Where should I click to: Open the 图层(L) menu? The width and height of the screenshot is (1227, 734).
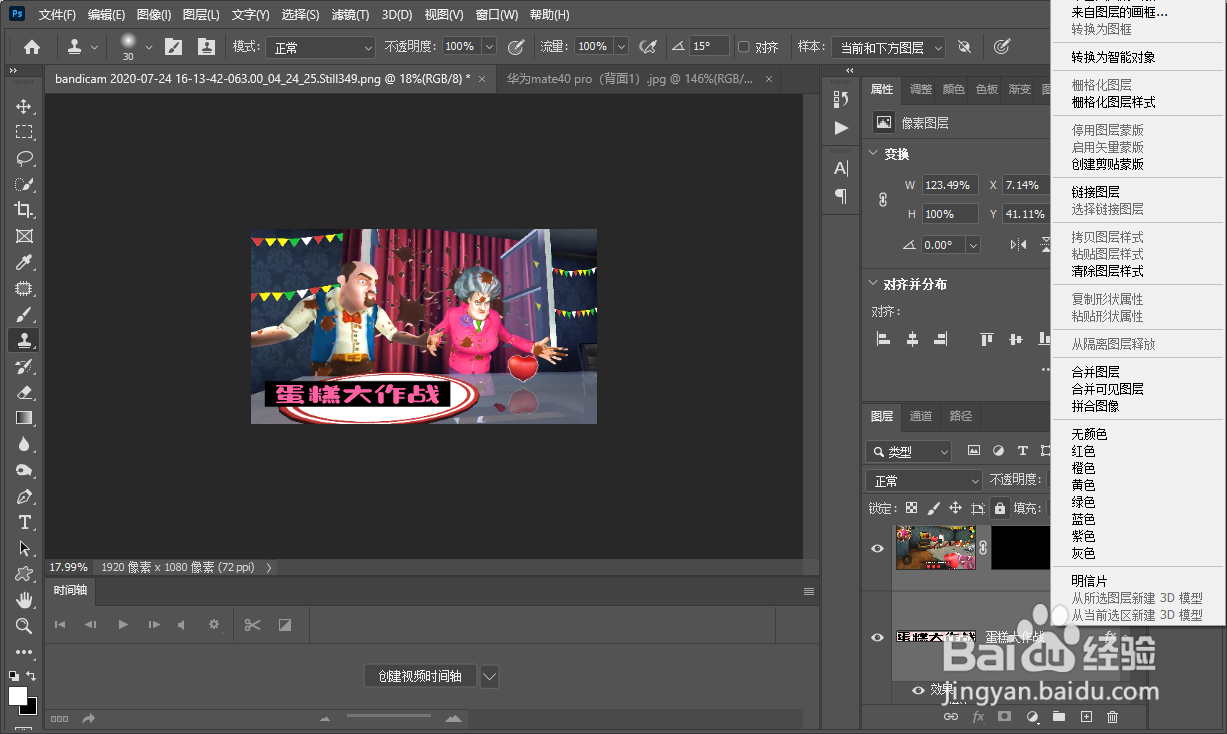pyautogui.click(x=201, y=15)
